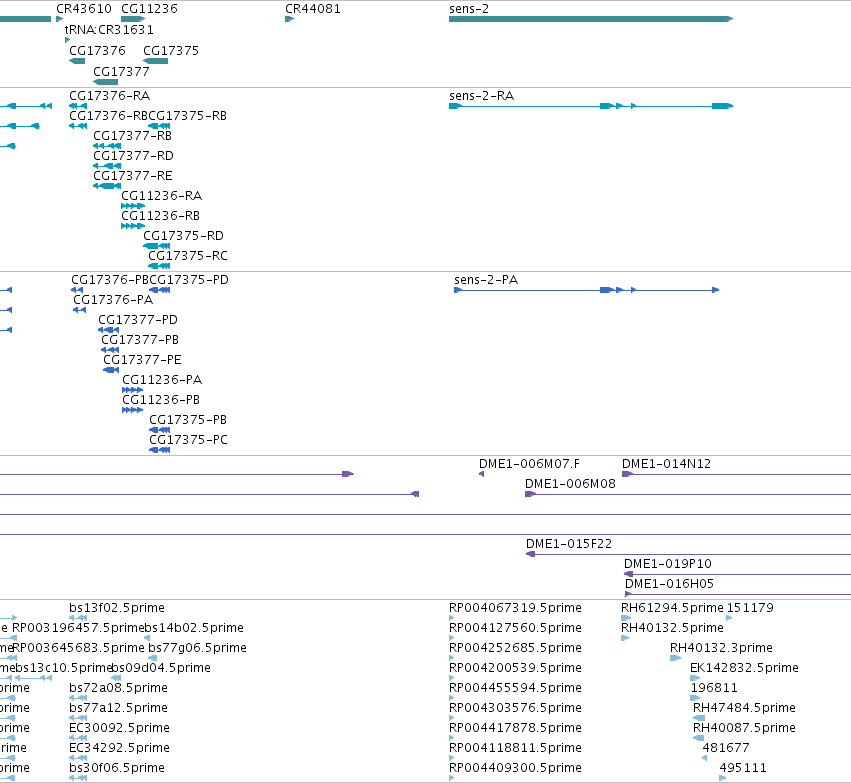The image size is (851, 783).
Task: Choose the CG11236-PA protein label
Action: click(162, 379)
